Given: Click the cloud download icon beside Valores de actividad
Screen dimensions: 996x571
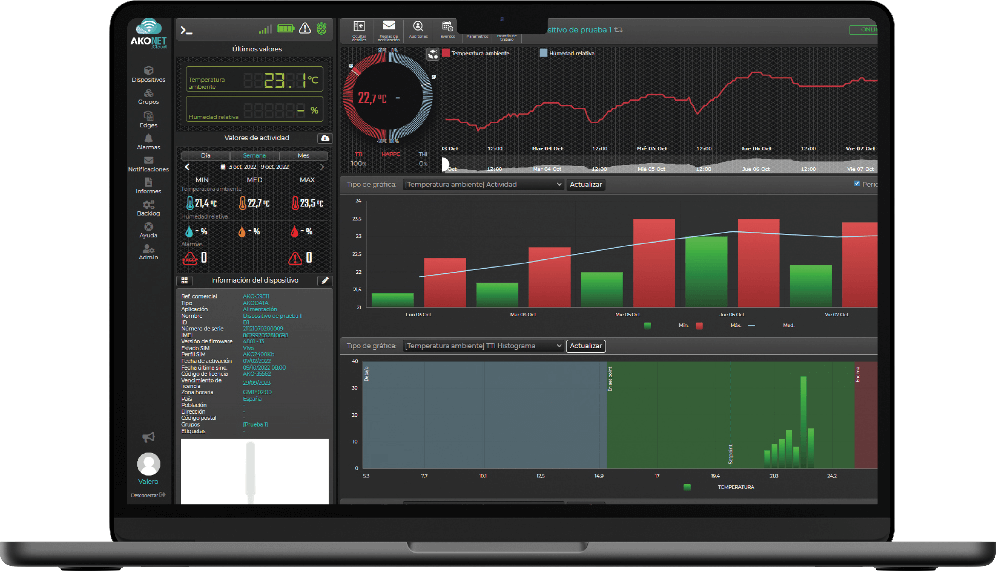Looking at the screenshot, I should pos(325,138).
